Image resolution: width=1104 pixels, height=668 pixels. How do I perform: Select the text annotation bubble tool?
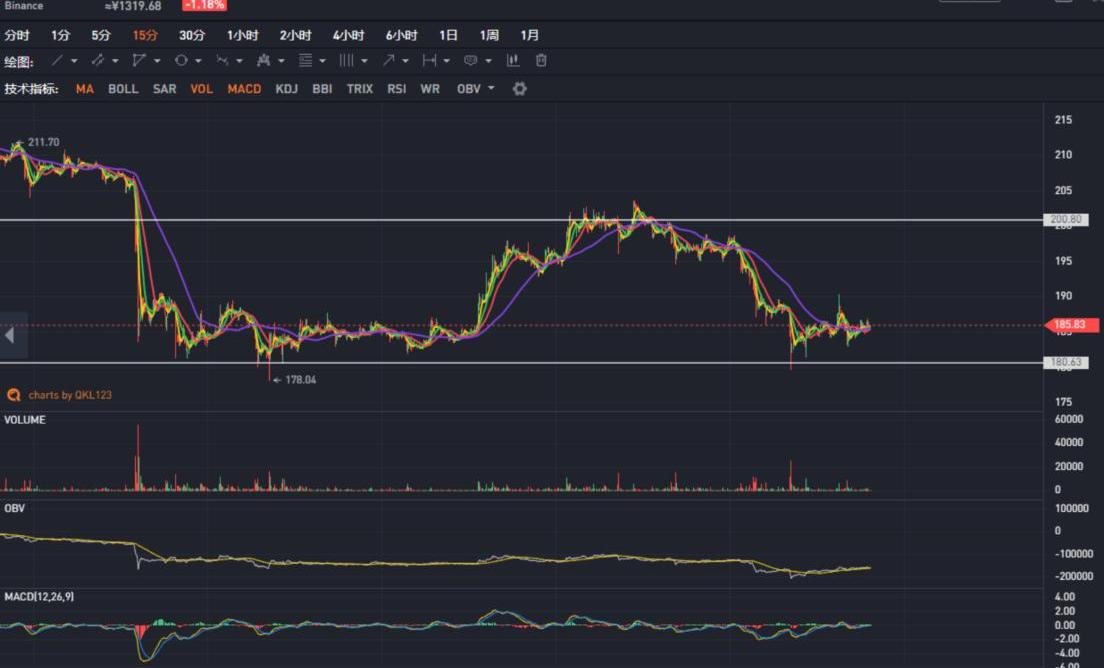(x=470, y=61)
